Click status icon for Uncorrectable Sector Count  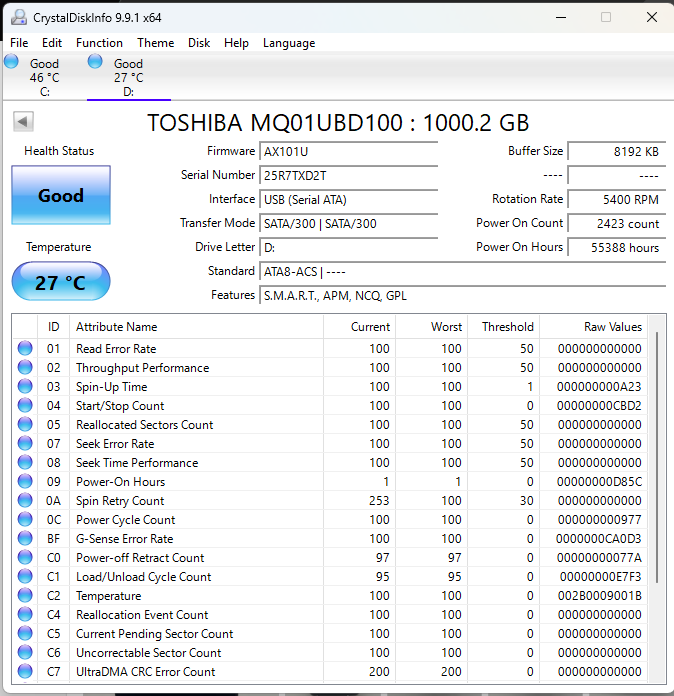25,652
